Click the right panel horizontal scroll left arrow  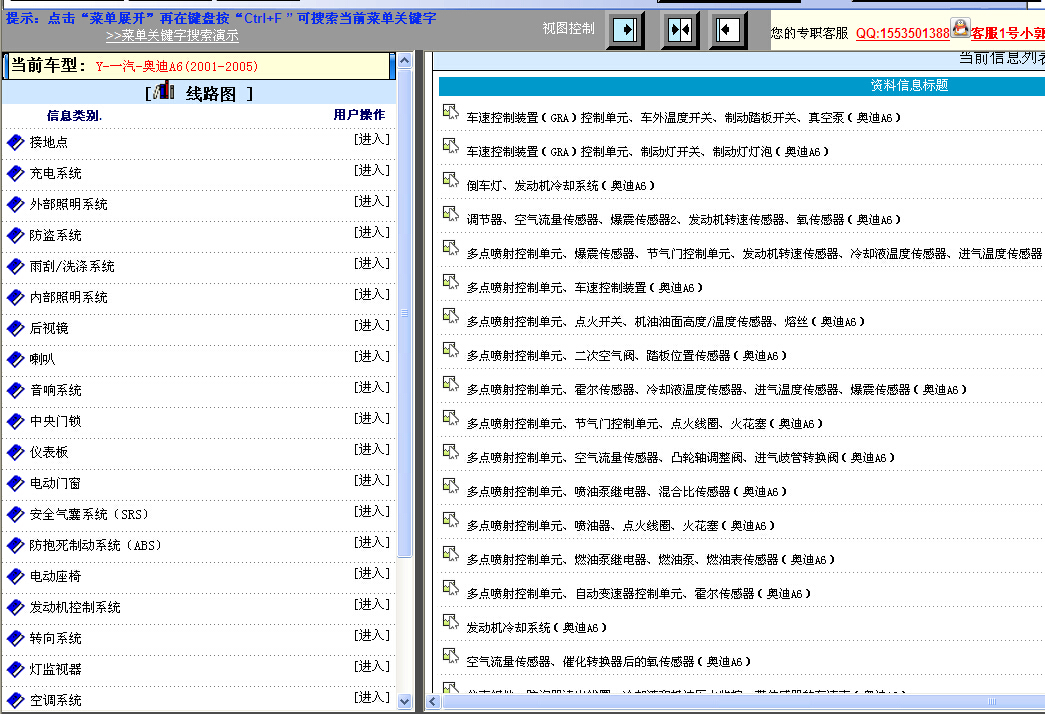pos(433,701)
